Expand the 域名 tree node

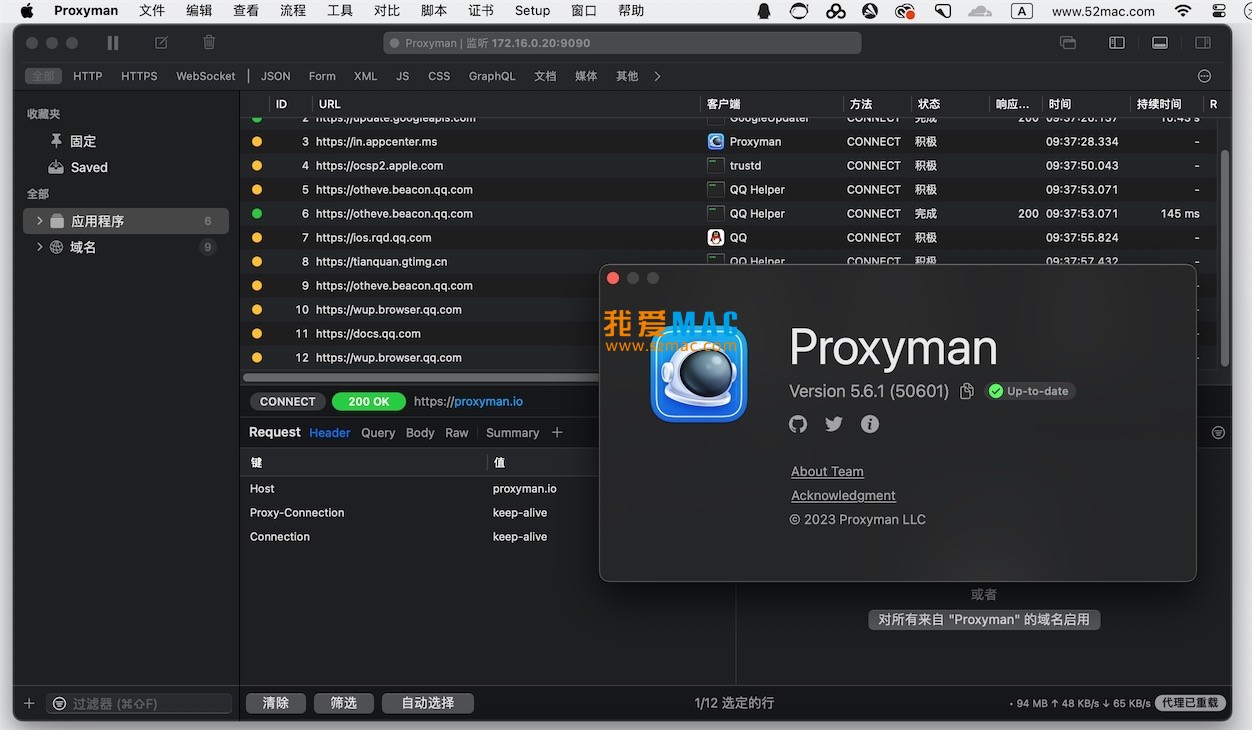tap(39, 247)
